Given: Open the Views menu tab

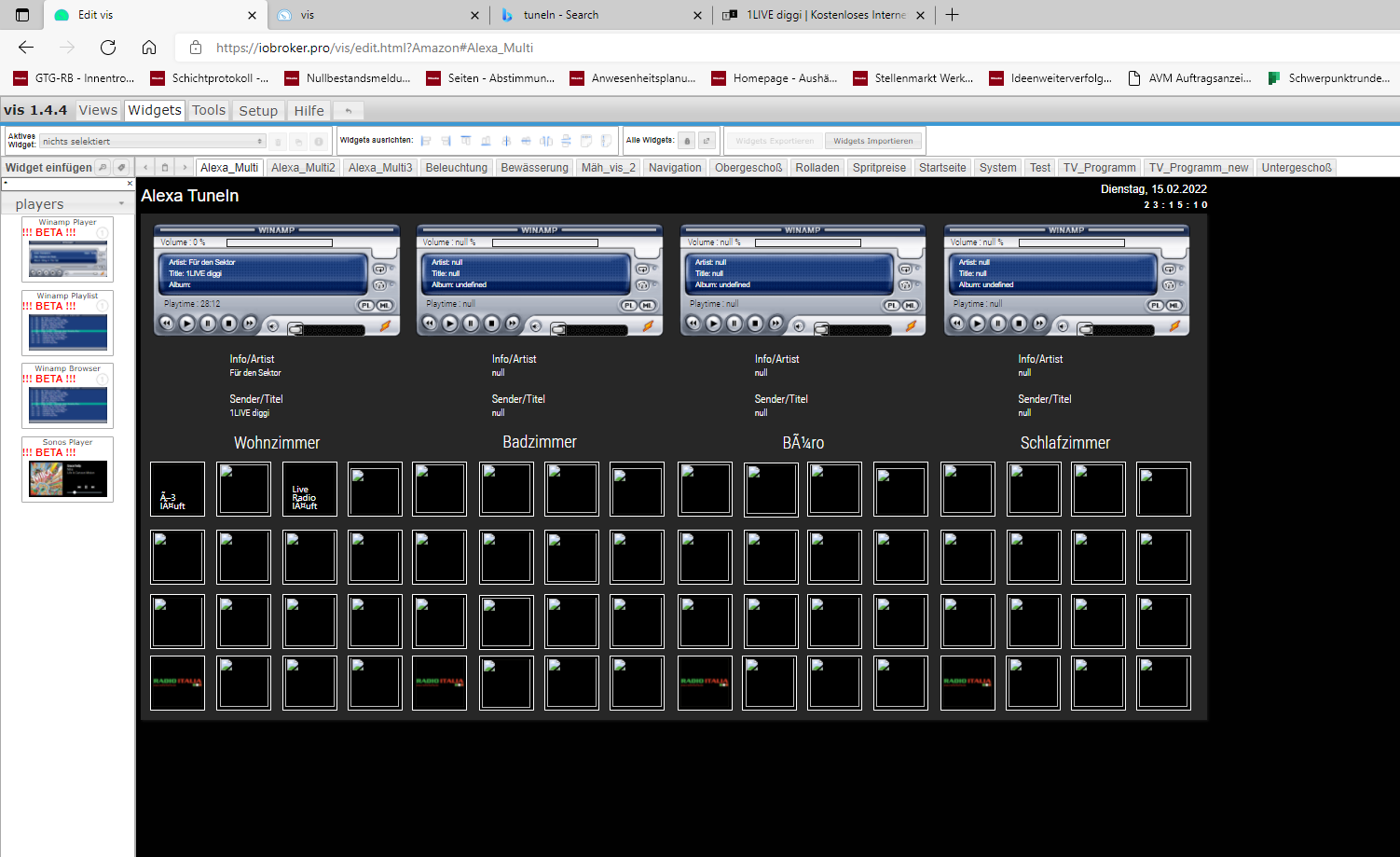Looking at the screenshot, I should click(98, 110).
